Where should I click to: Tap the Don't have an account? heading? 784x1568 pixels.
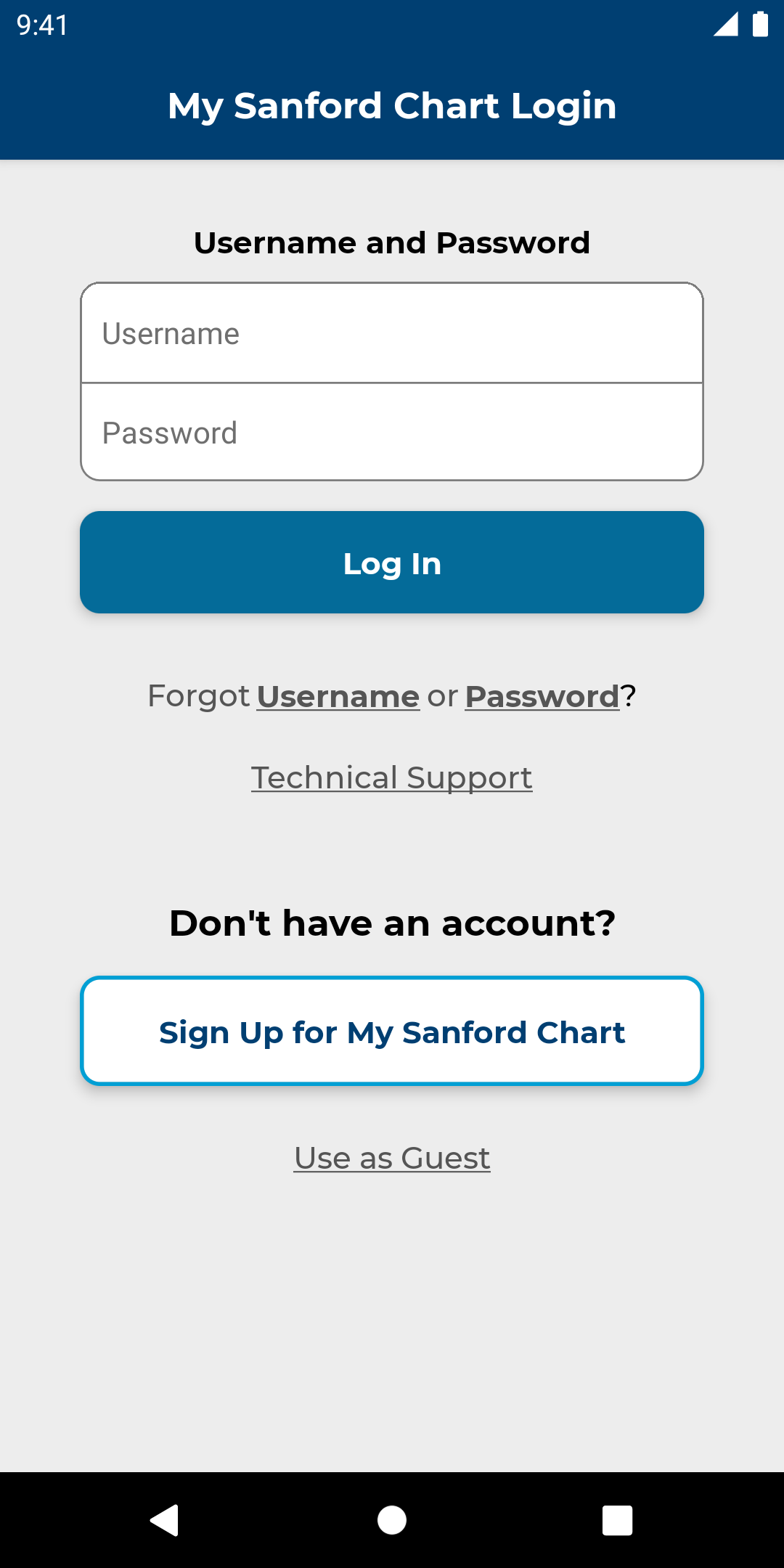392,923
